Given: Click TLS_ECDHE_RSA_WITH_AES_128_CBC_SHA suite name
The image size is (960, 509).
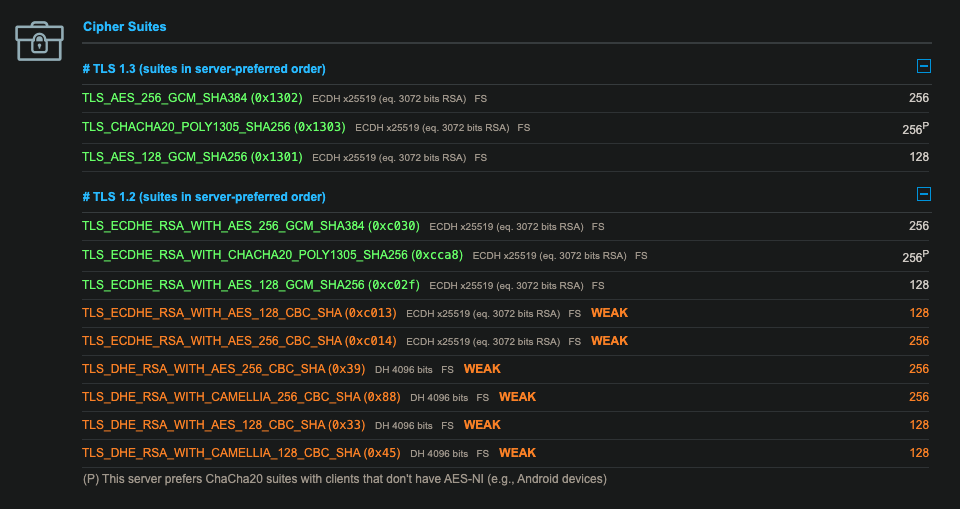Looking at the screenshot, I should coord(240,313).
